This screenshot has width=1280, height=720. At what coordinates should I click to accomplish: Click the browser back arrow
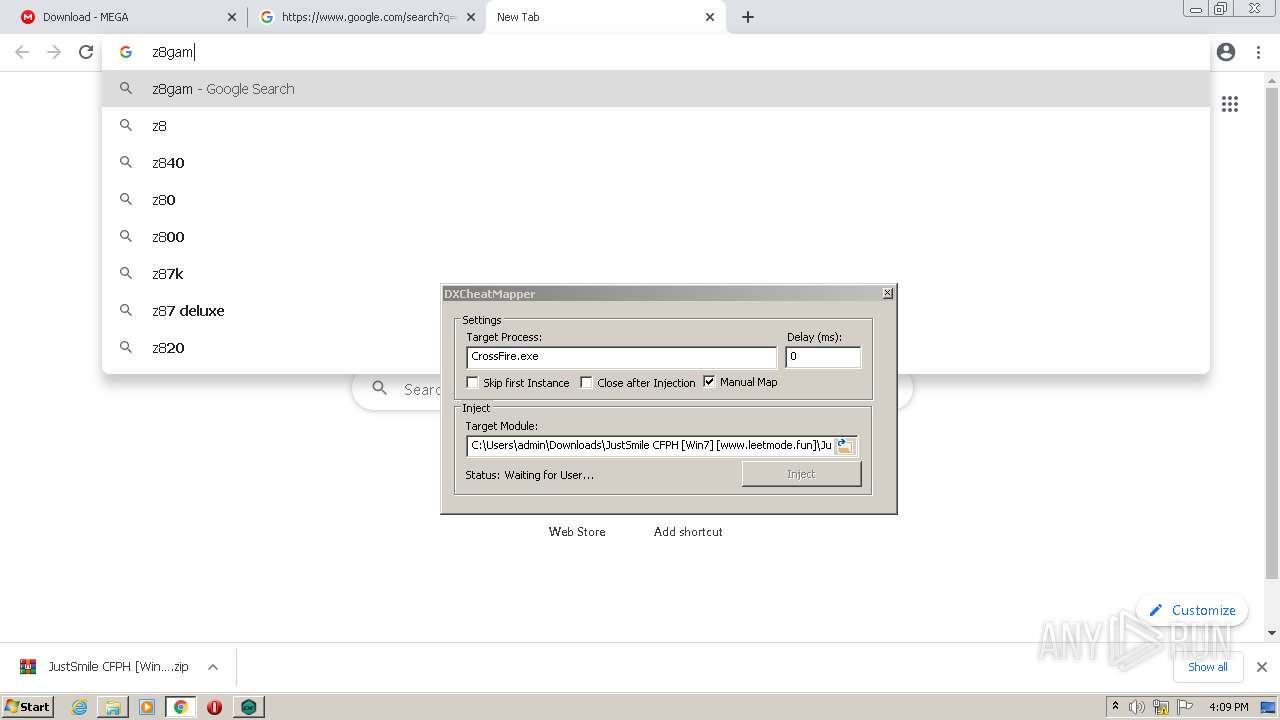pos(22,52)
